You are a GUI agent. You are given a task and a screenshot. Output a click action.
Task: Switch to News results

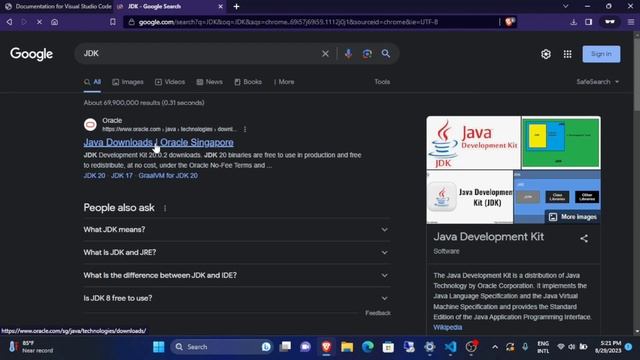pyautogui.click(x=209, y=82)
